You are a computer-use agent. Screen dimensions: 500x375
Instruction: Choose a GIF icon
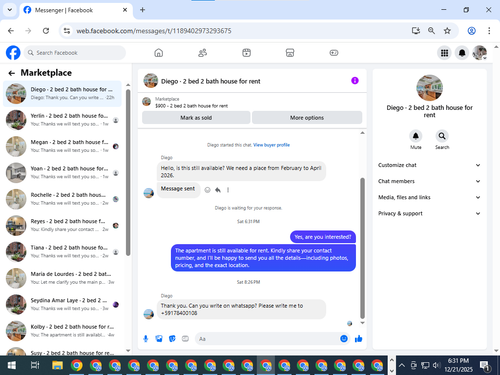pos(185,339)
